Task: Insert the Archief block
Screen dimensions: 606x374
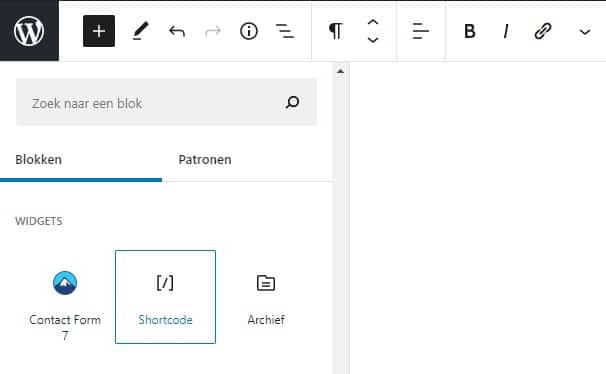Action: tap(266, 297)
